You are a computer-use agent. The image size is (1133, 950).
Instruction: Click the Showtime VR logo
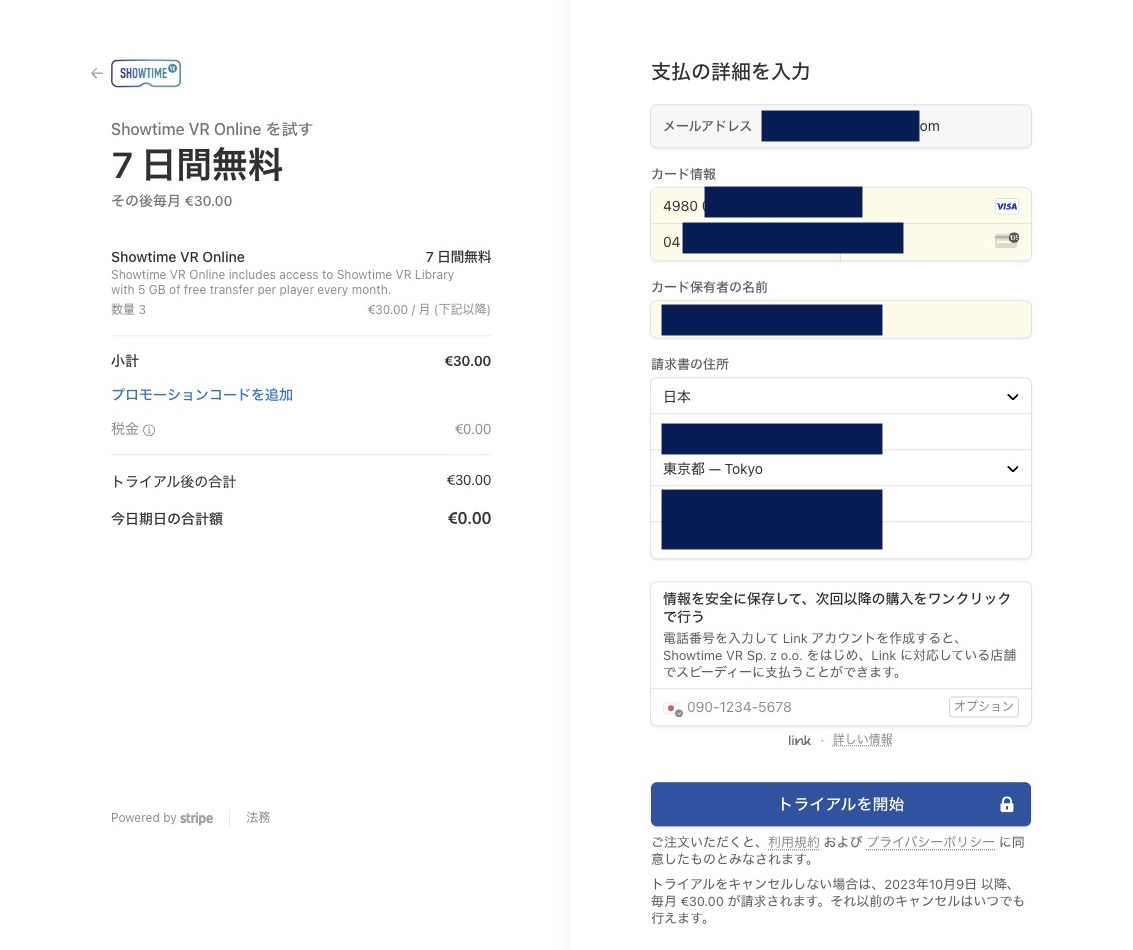point(146,74)
